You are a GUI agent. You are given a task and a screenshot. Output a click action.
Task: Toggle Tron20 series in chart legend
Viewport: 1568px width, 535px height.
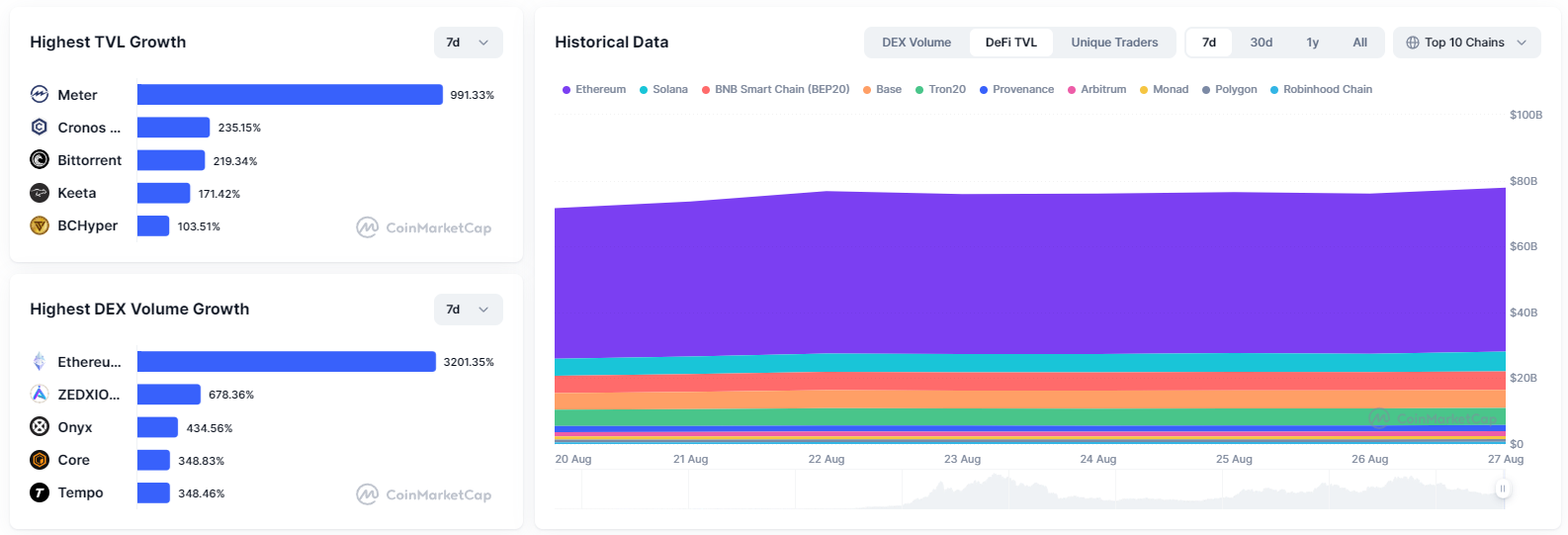pos(940,89)
